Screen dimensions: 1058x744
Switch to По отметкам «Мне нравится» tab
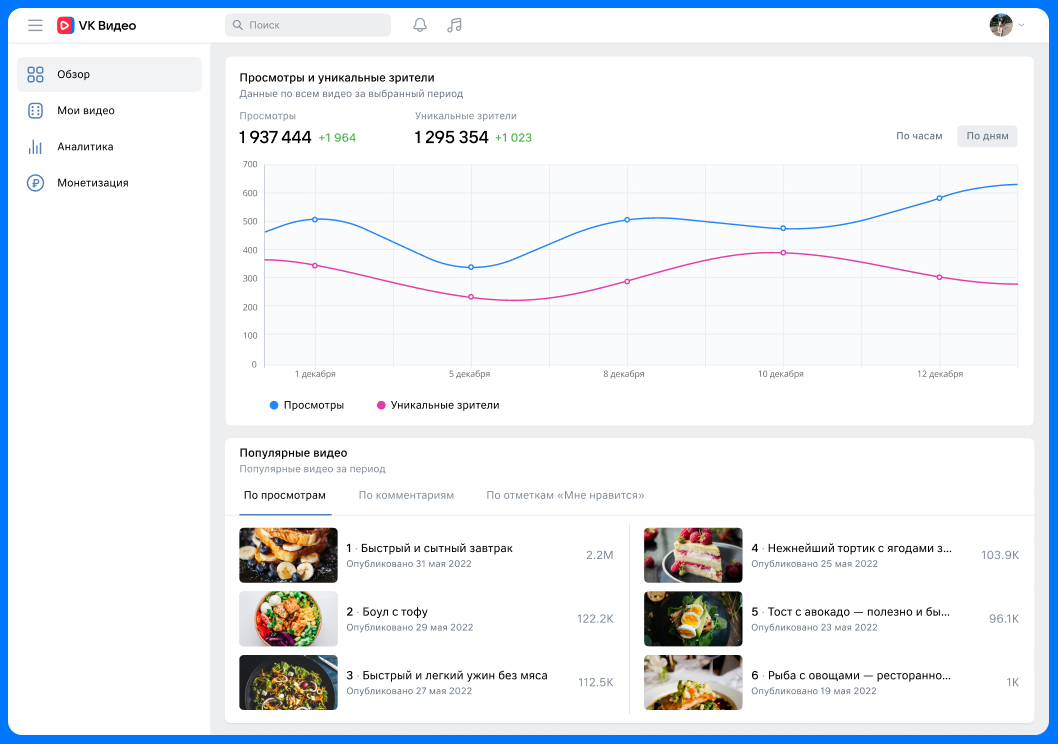(x=565, y=495)
